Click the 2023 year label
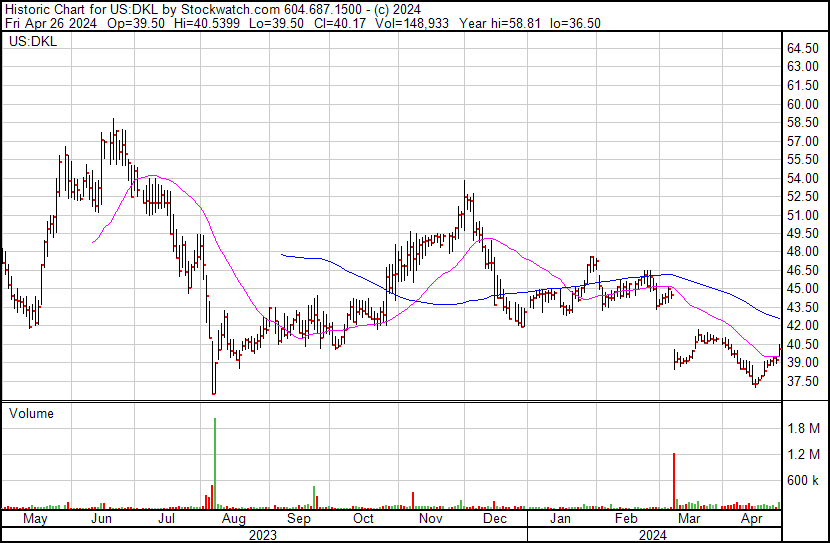The height and width of the screenshot is (543, 830). [x=263, y=535]
